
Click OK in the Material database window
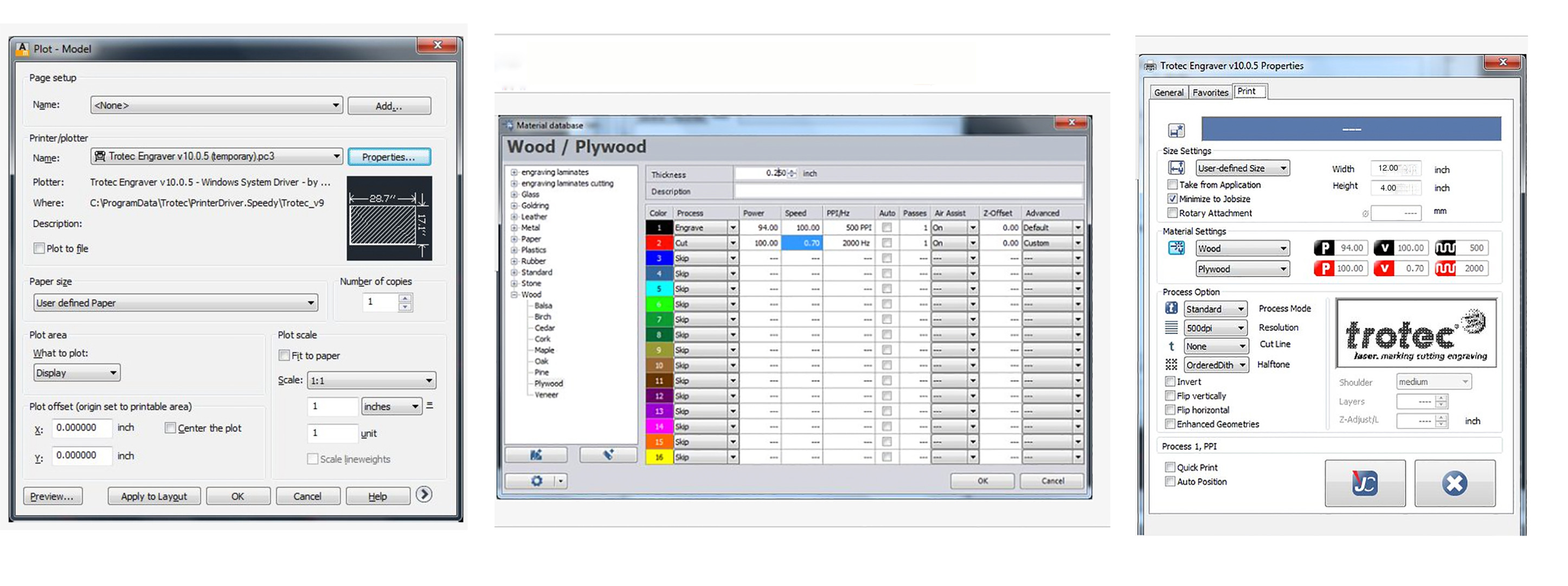pyautogui.click(x=982, y=481)
